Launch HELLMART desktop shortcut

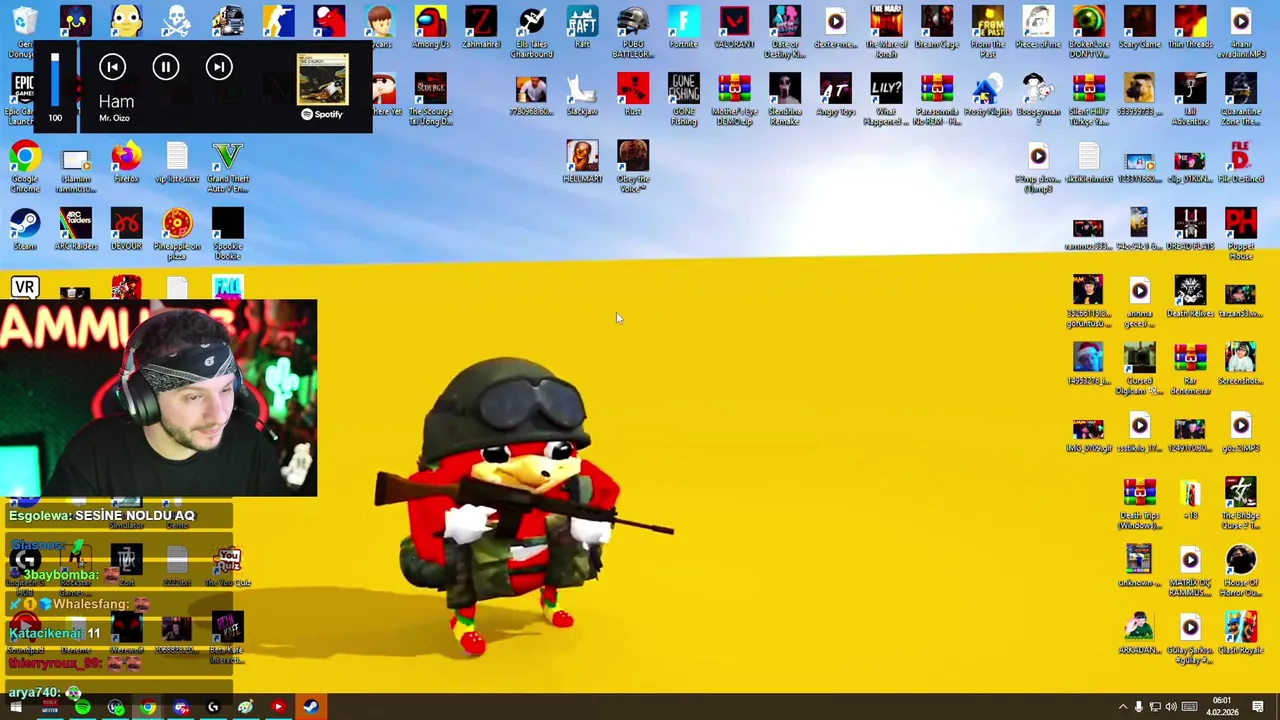pyautogui.click(x=582, y=162)
